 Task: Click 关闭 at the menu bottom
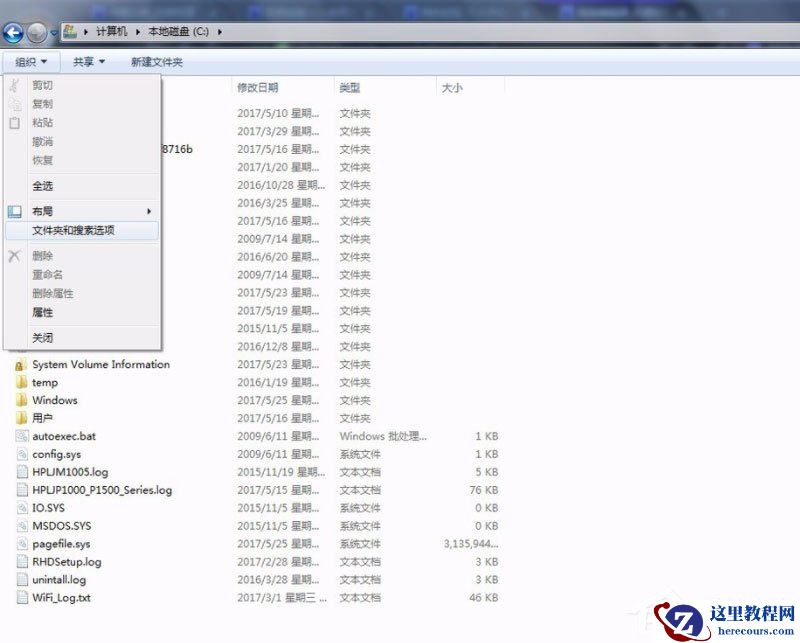[42, 337]
